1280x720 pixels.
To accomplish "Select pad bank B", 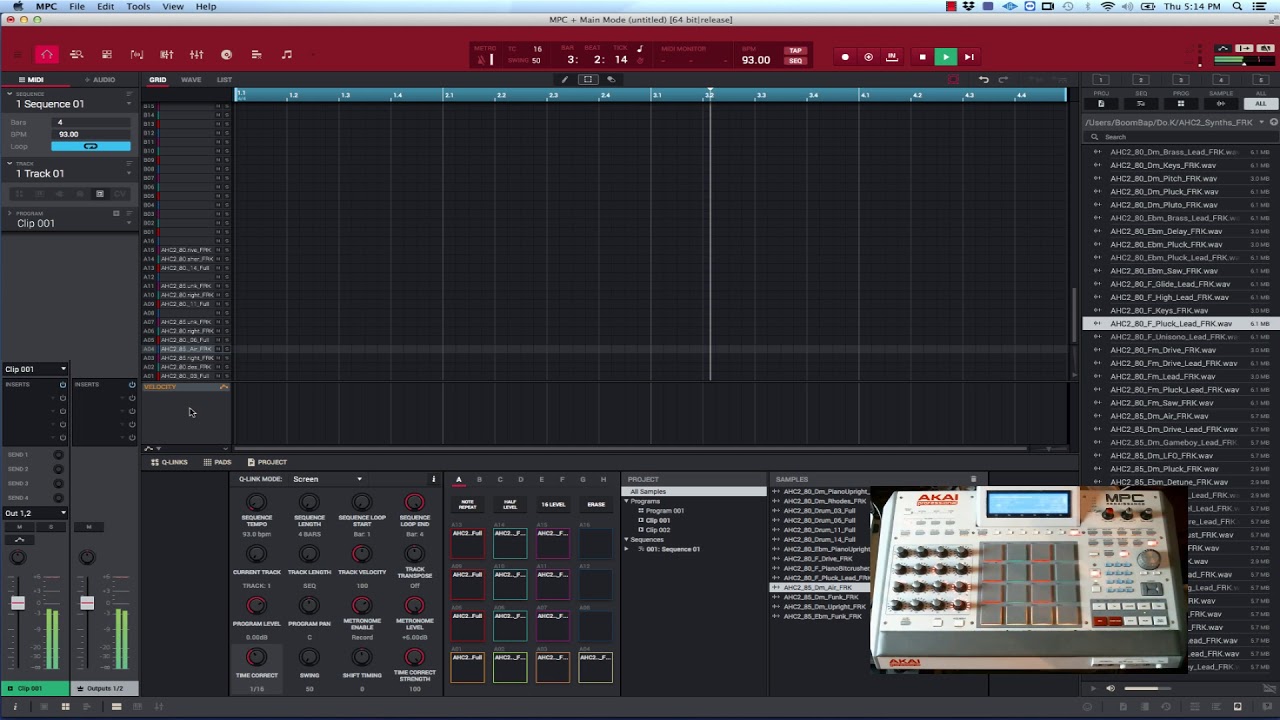I will pos(479,480).
